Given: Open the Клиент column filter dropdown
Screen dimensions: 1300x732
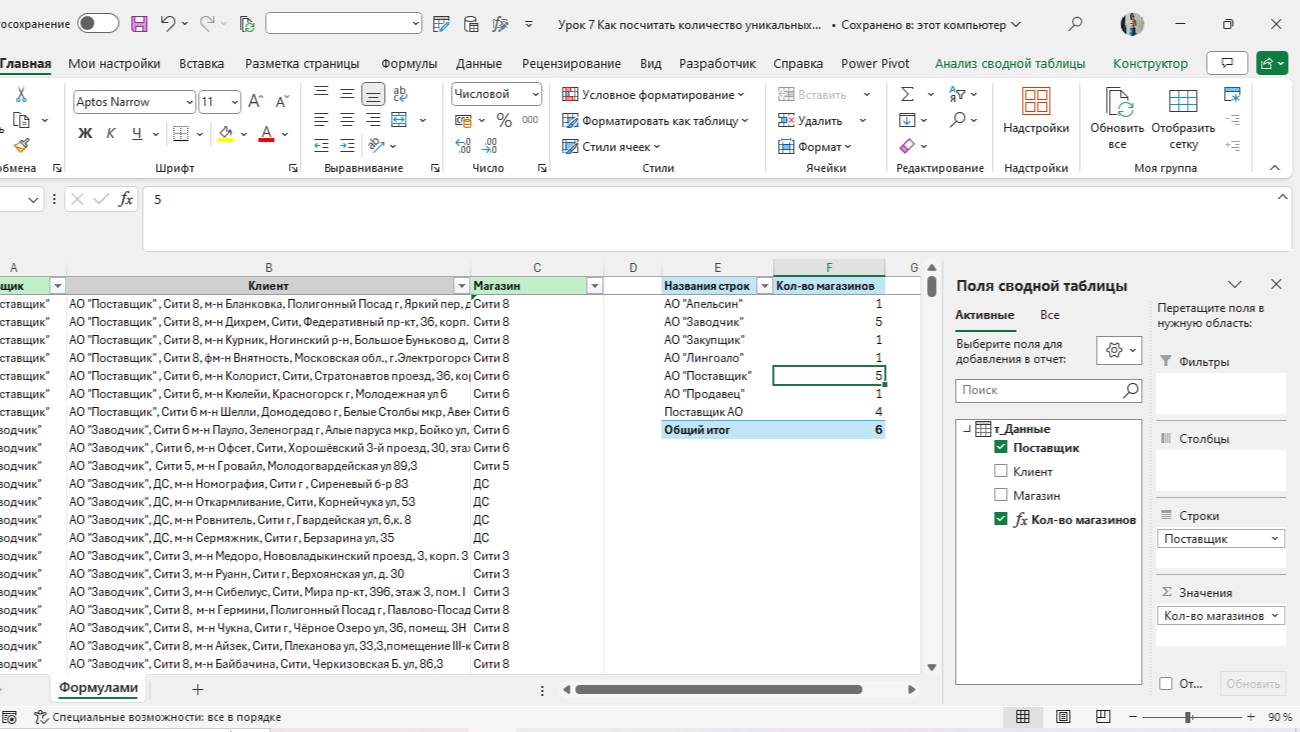Looking at the screenshot, I should click(x=461, y=286).
